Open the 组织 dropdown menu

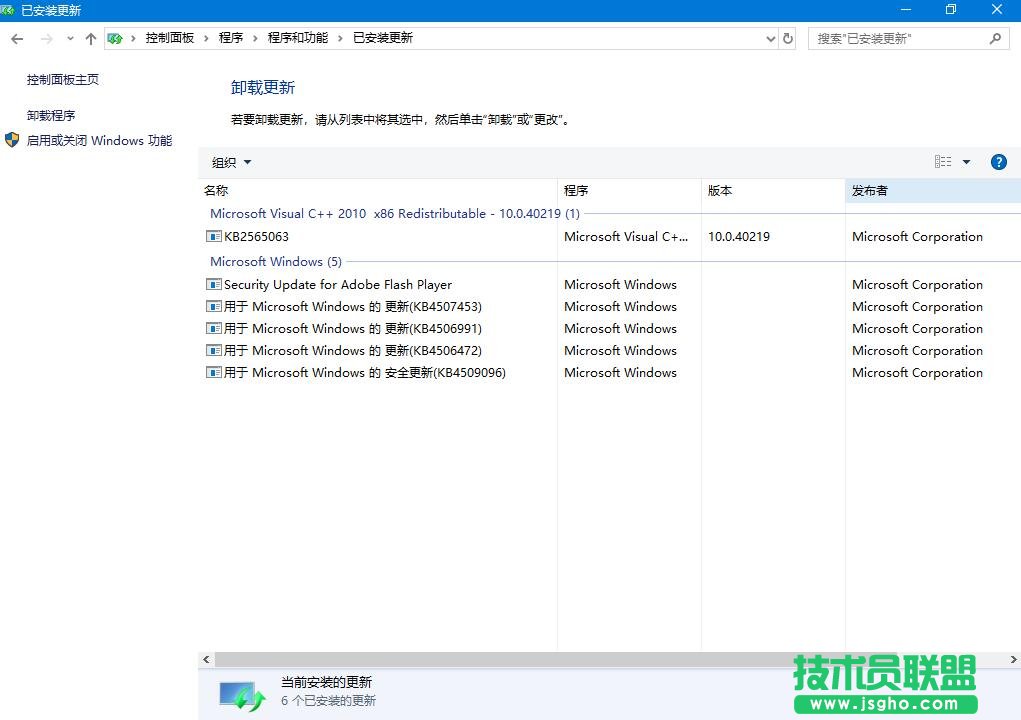point(231,161)
